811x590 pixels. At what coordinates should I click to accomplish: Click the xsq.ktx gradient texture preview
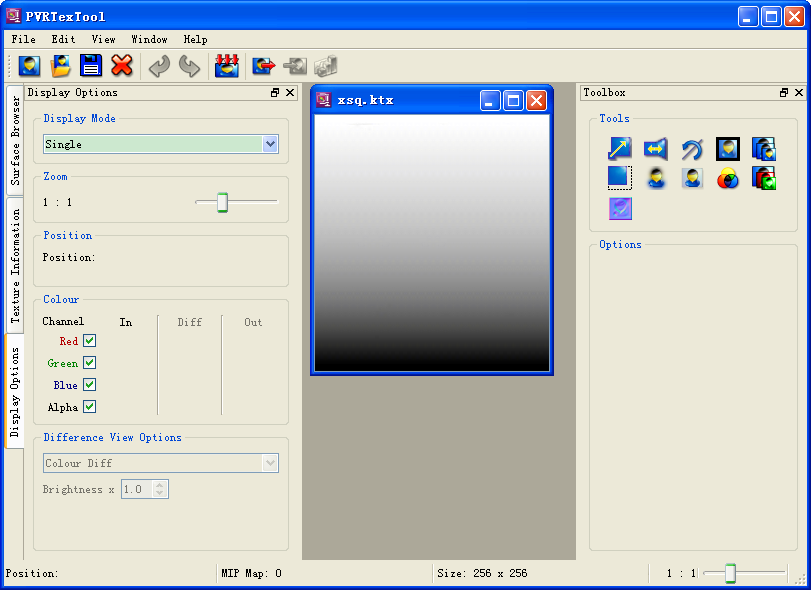point(432,243)
